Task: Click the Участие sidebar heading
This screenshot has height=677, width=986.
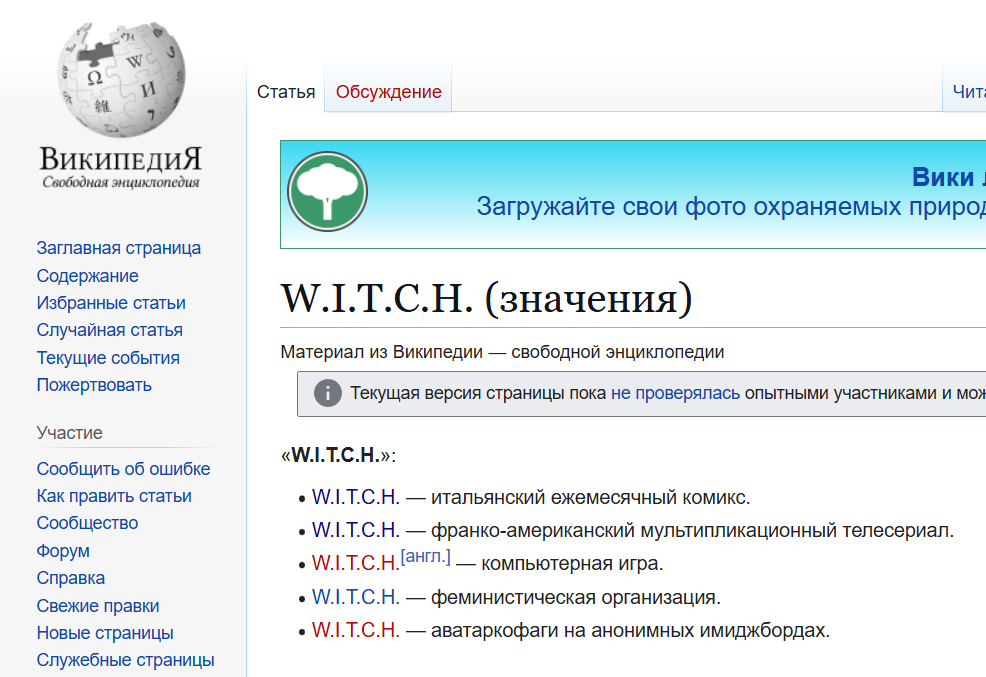Action: (69, 433)
